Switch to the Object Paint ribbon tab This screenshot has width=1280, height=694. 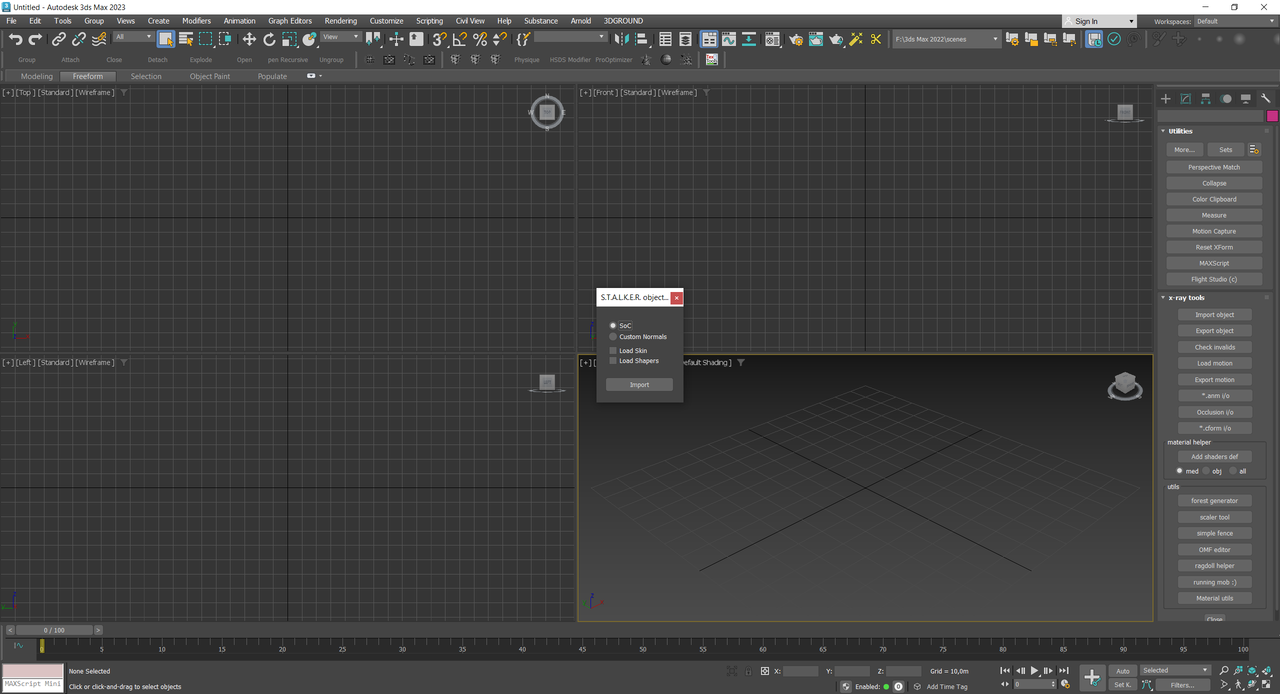tap(210, 76)
